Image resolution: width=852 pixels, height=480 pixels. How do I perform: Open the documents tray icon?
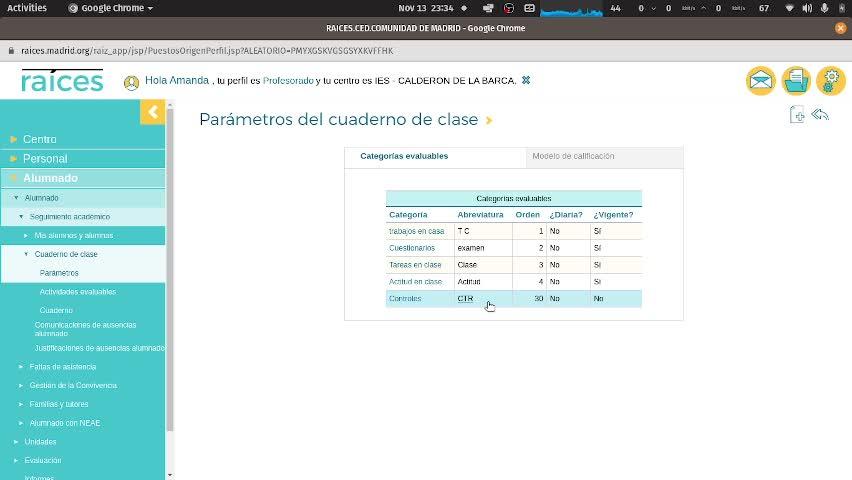point(796,80)
